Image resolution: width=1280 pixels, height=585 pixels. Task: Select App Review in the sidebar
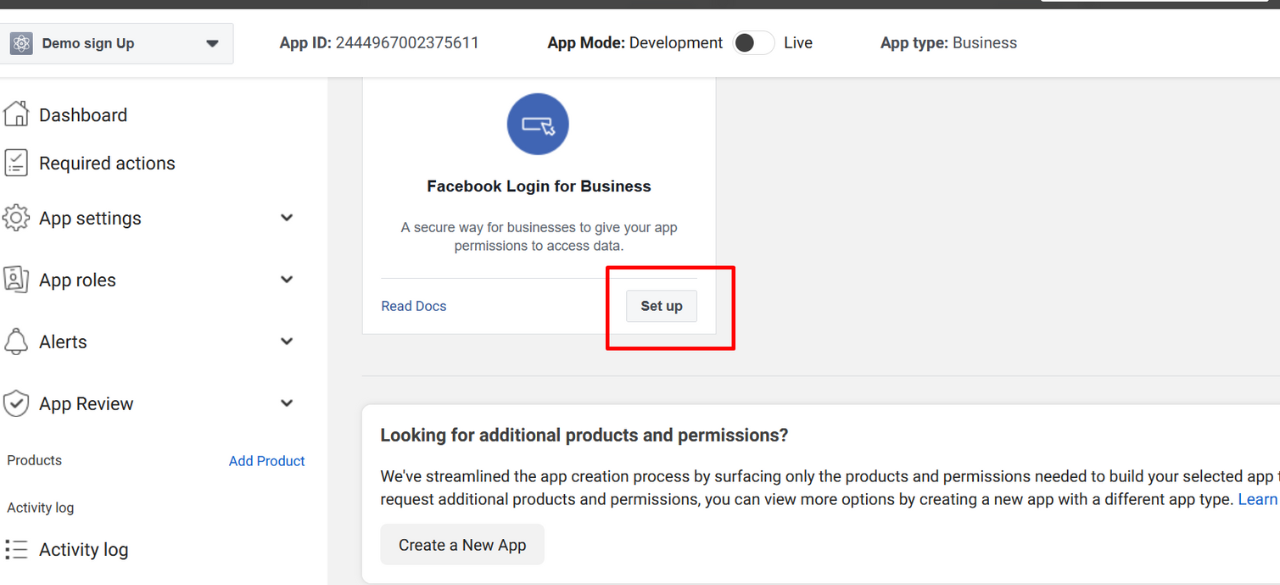tap(86, 404)
